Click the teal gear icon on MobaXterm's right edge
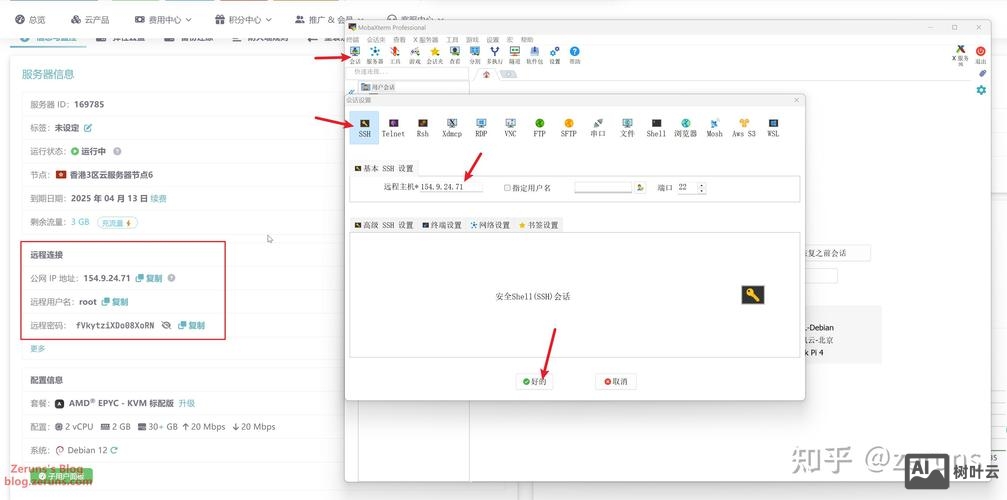 [981, 91]
